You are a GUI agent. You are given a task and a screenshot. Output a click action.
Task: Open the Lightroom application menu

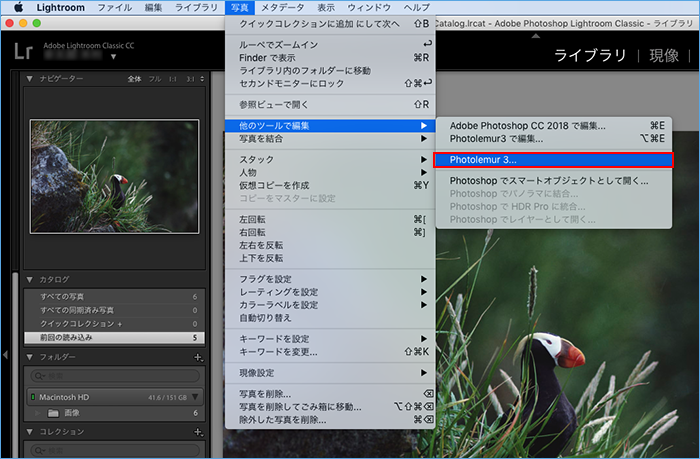(60, 7)
